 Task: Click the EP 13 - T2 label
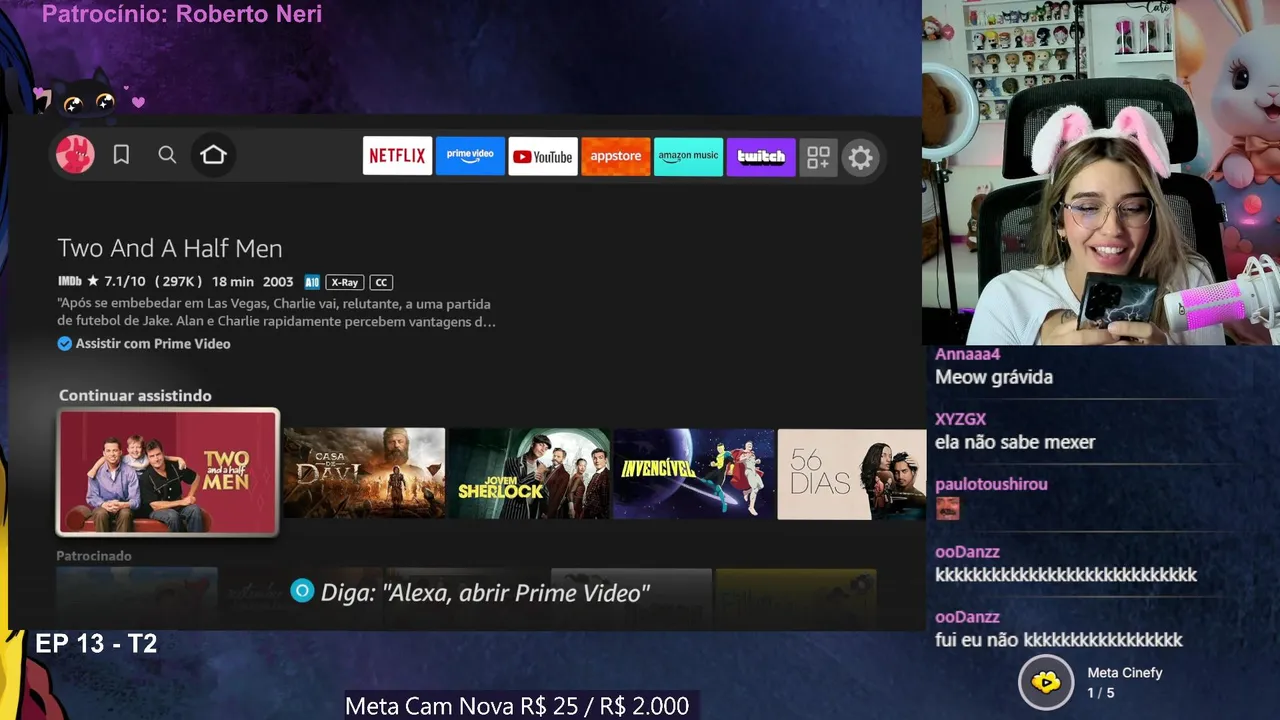[96, 644]
